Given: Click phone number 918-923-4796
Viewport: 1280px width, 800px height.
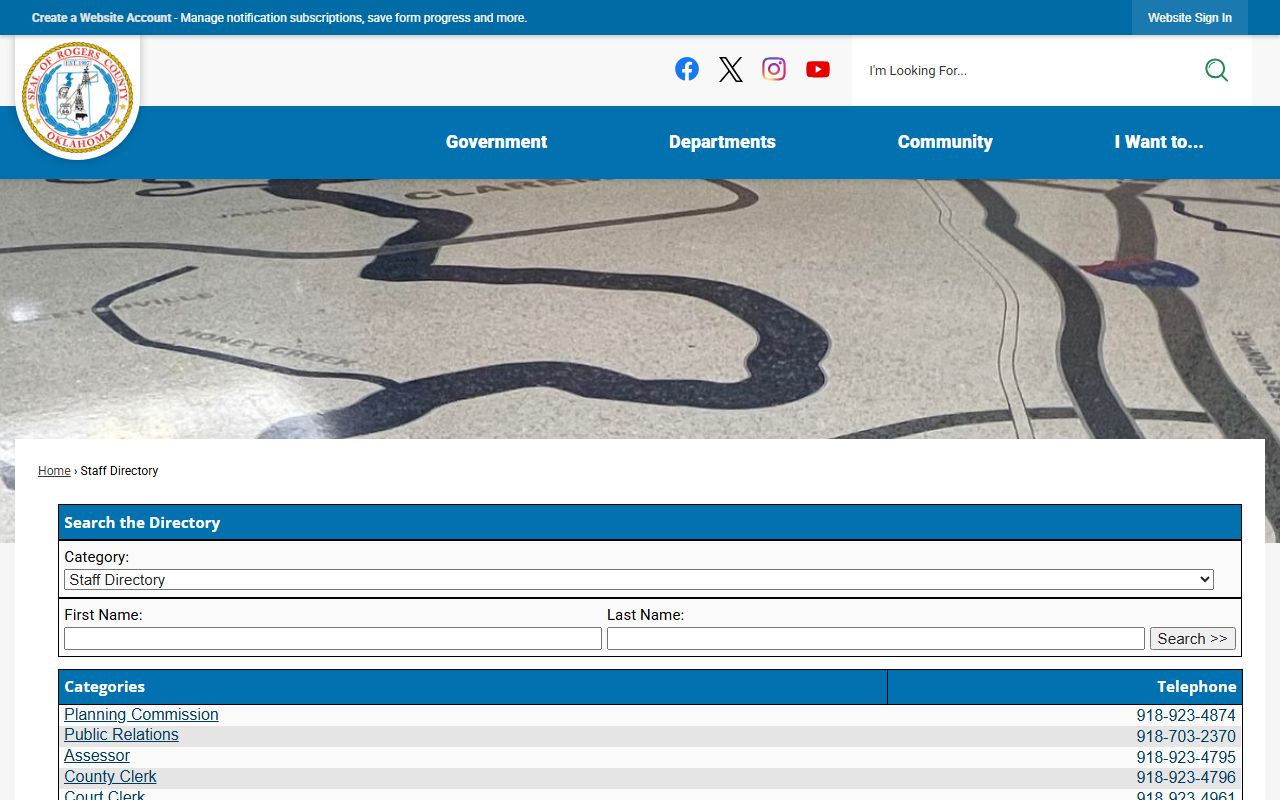Looking at the screenshot, I should click(1186, 778).
